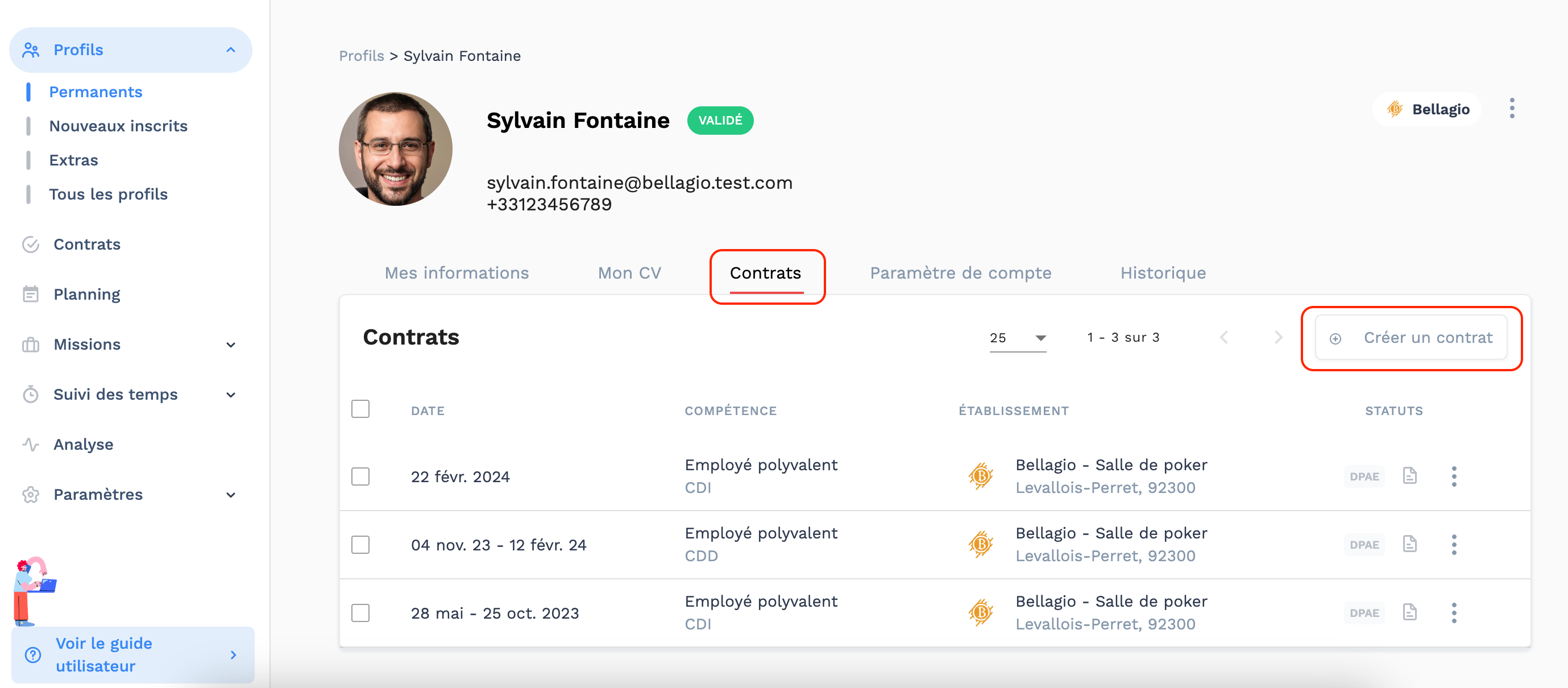Expand the Paramètres chevron

coord(231,494)
